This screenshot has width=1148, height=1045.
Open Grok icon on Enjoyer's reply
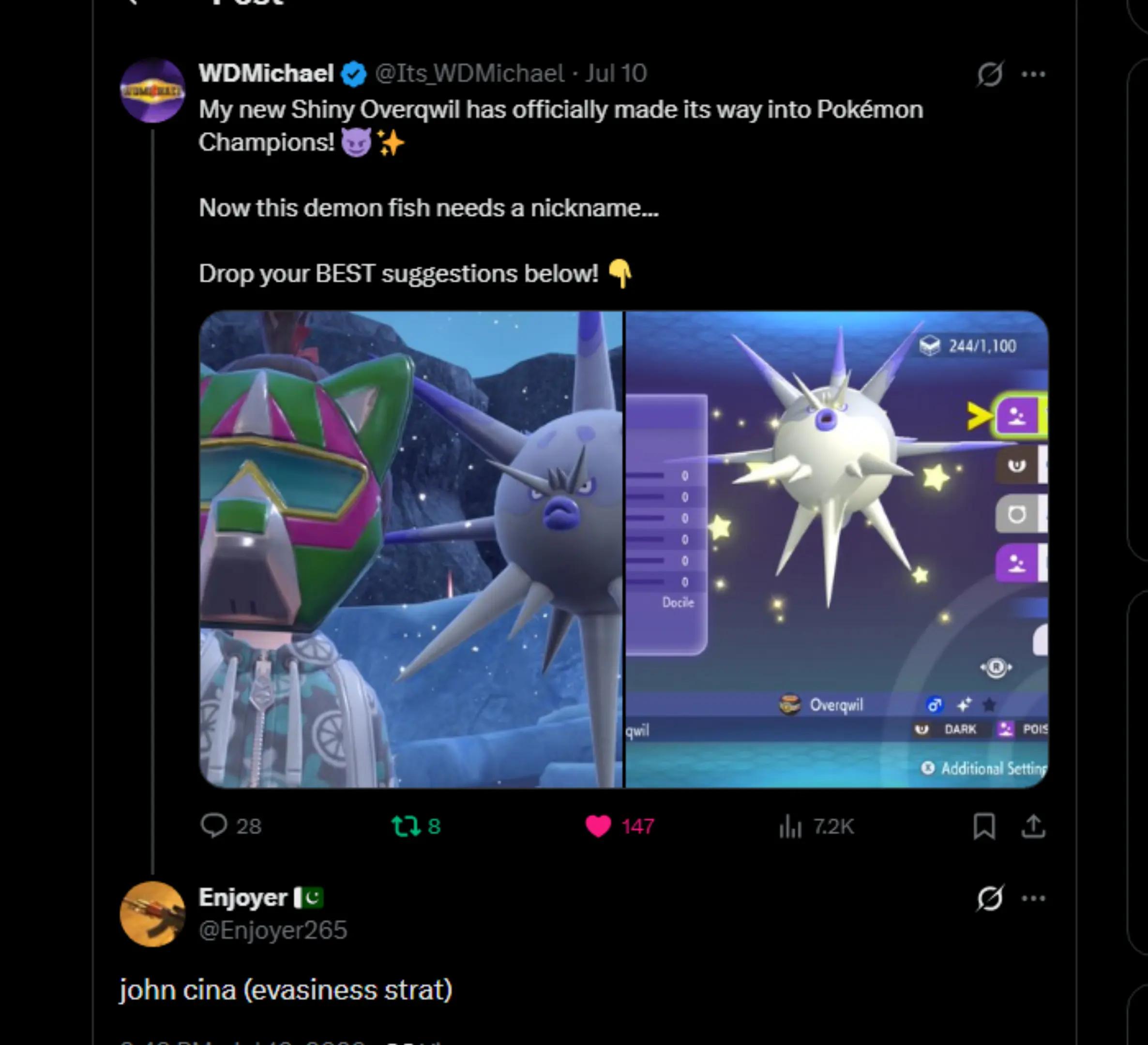coord(990,898)
